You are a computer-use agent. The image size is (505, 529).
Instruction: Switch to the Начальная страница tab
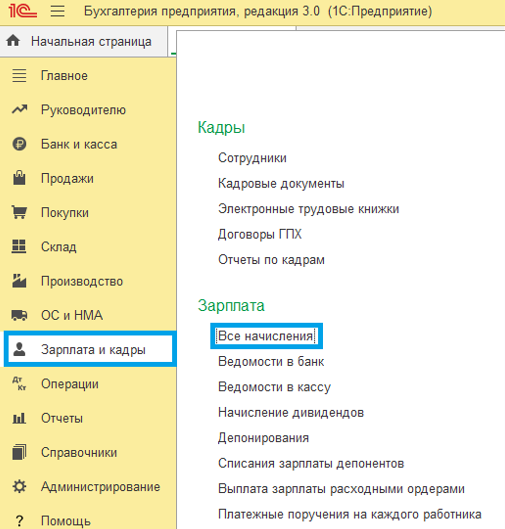coord(84,41)
